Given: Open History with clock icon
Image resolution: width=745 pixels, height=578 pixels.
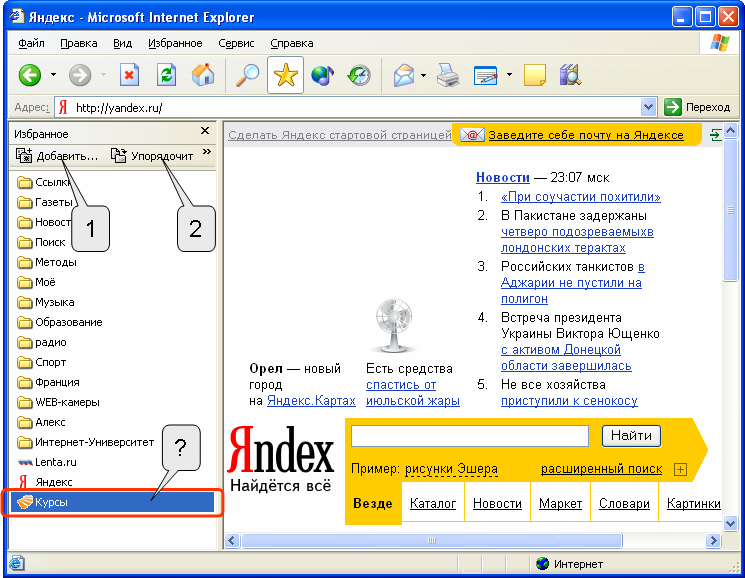Looking at the screenshot, I should click(359, 75).
